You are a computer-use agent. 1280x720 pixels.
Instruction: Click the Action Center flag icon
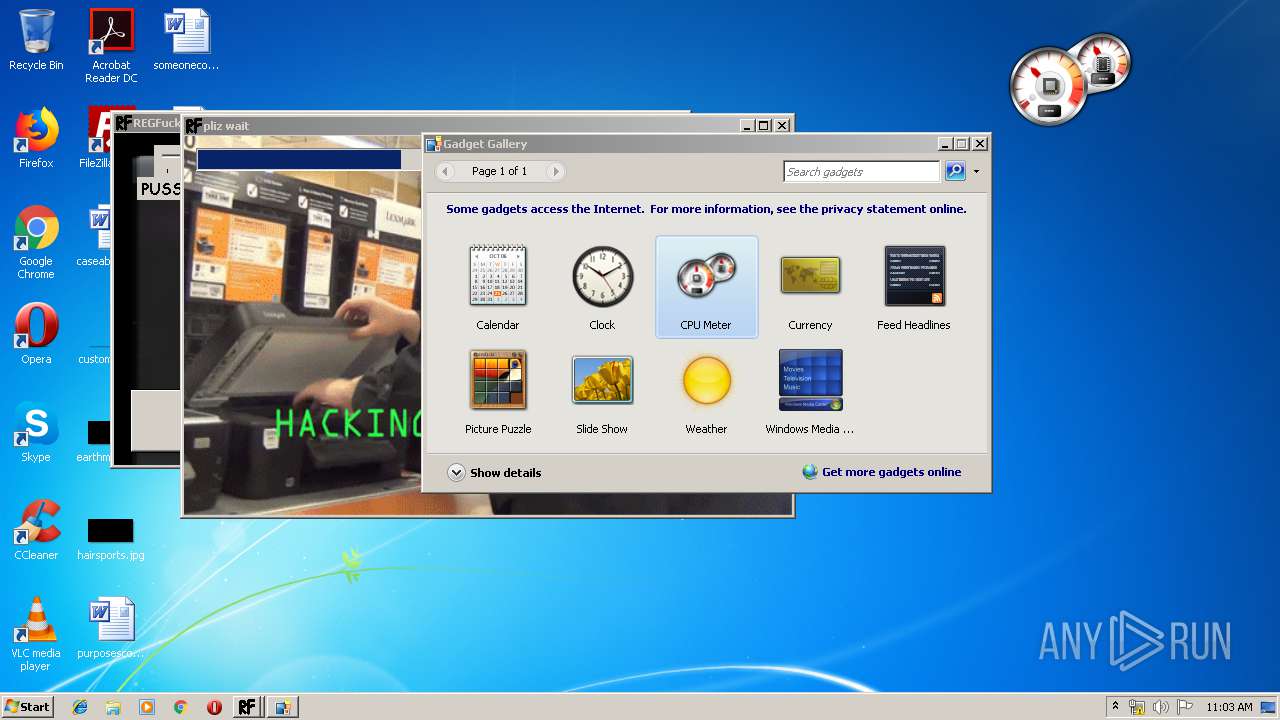(1185, 707)
